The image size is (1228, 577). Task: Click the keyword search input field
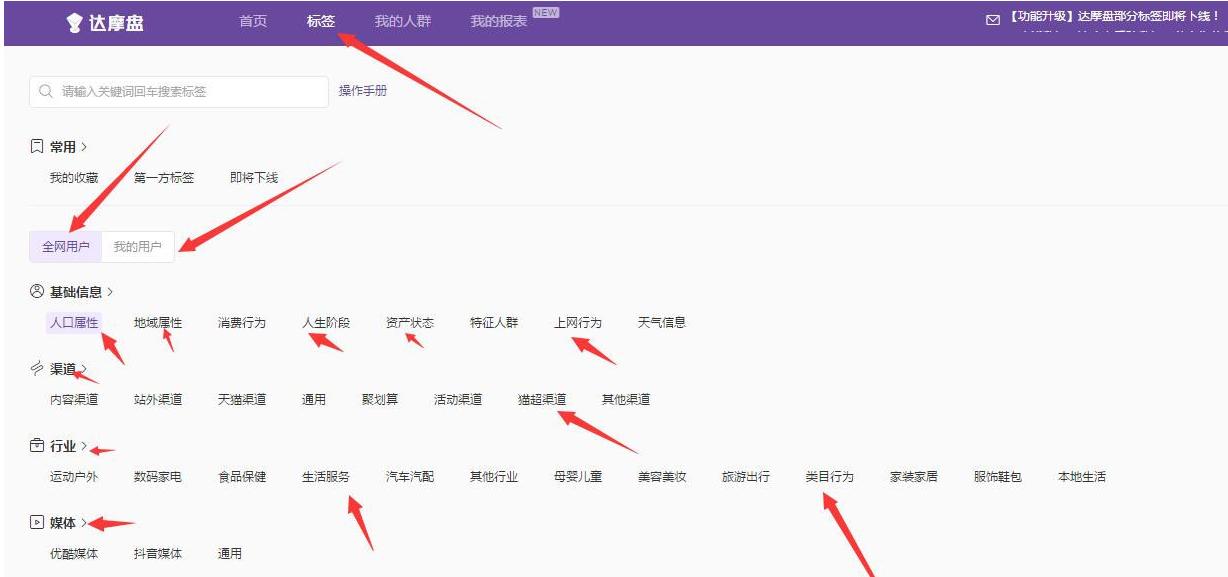[x=180, y=91]
